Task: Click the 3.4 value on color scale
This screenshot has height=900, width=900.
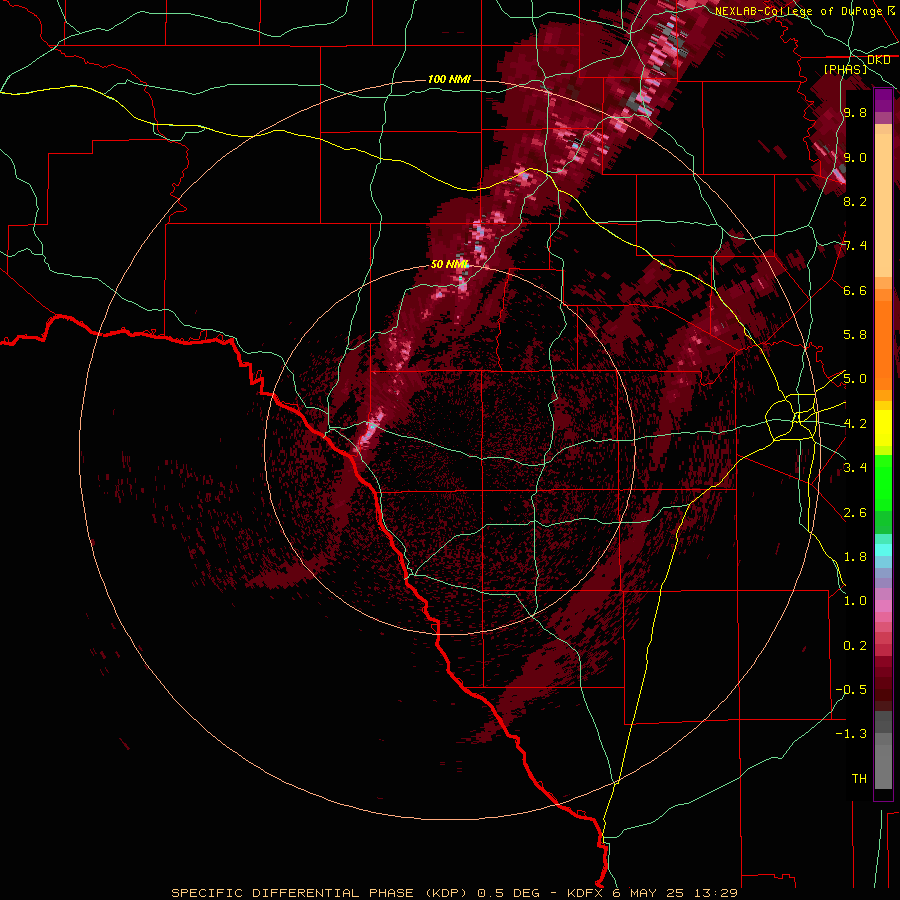Action: 855,468
